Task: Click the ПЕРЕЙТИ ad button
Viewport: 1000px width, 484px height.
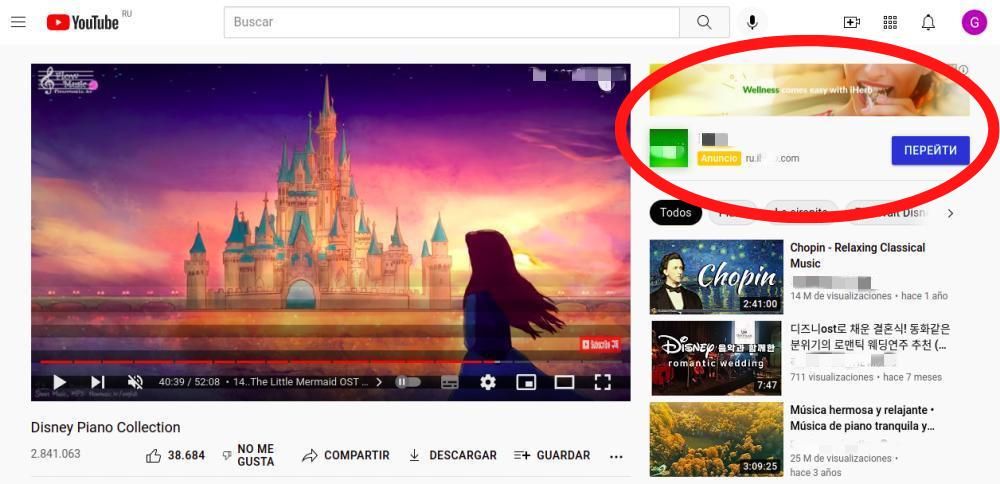Action: pyautogui.click(x=930, y=150)
